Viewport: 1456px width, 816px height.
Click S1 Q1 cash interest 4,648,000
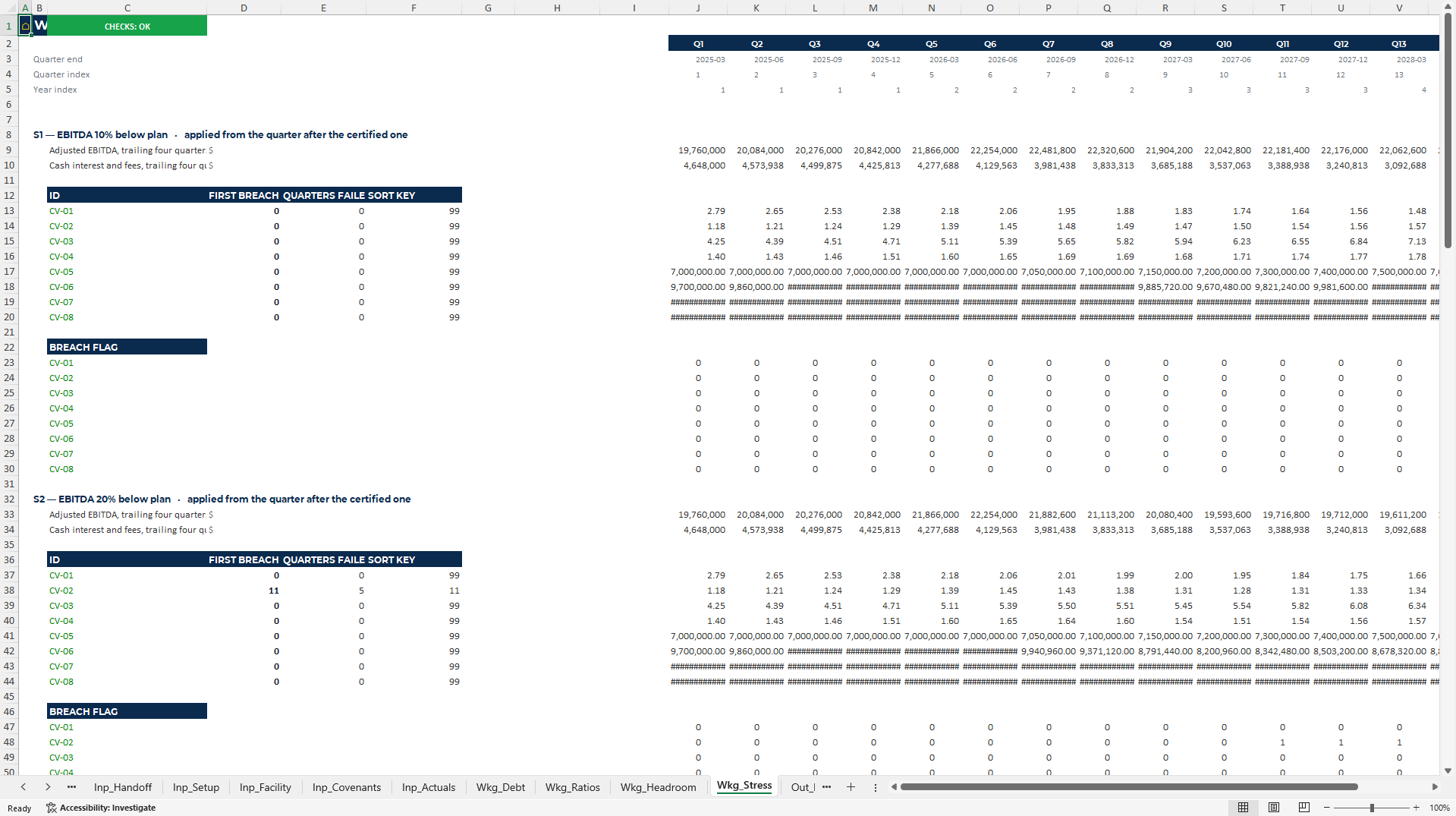(x=704, y=165)
